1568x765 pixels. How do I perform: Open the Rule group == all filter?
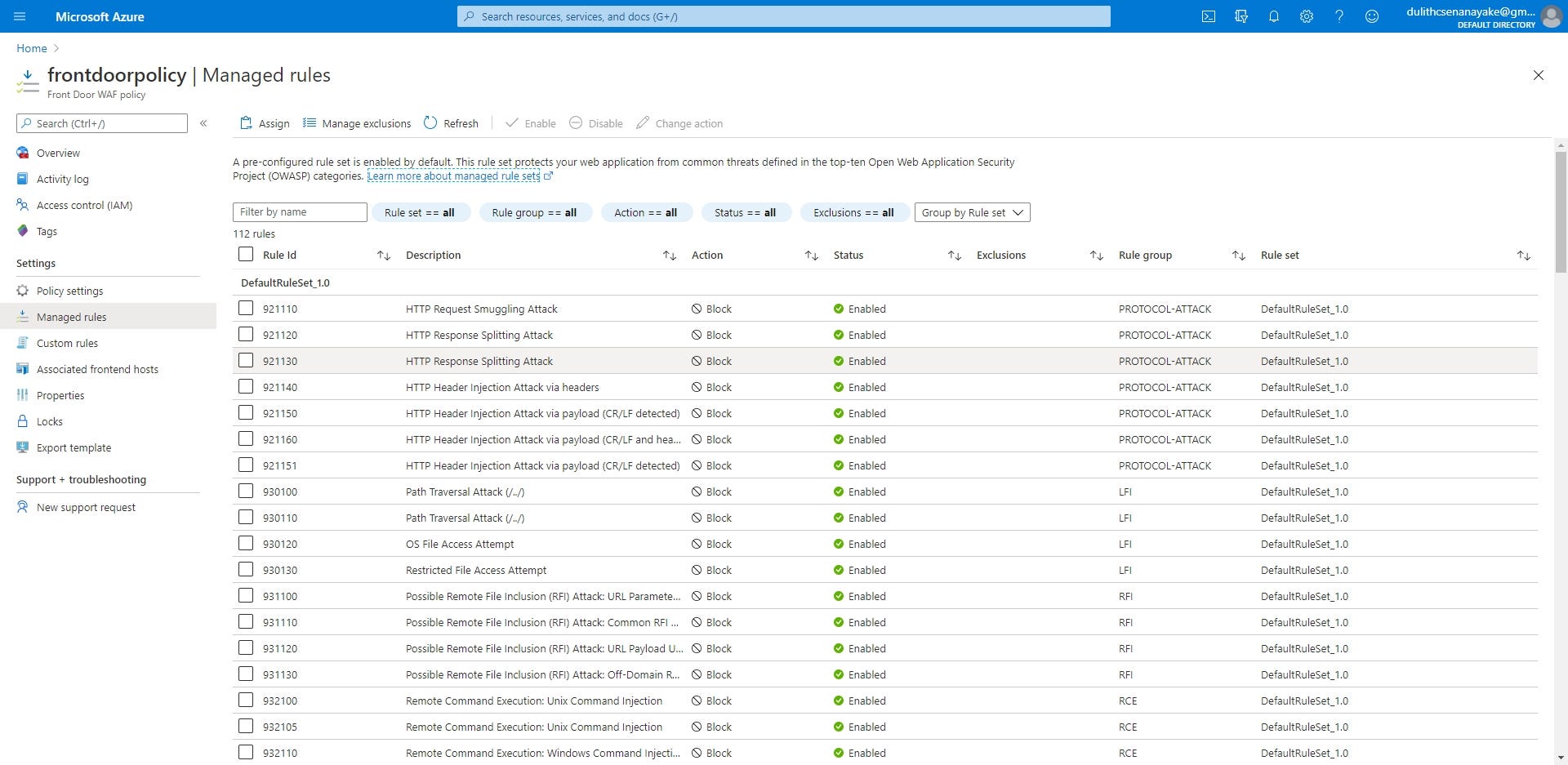(535, 212)
